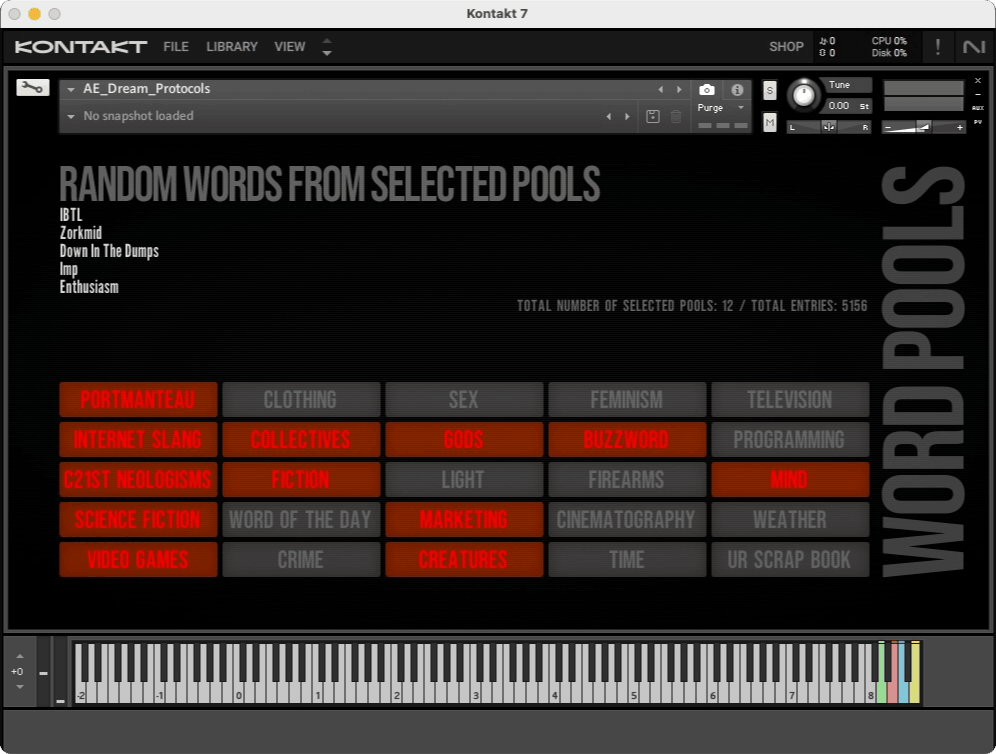Screen dimensions: 996x754
Task: Open the instrument edit wrench icon
Action: point(32,88)
